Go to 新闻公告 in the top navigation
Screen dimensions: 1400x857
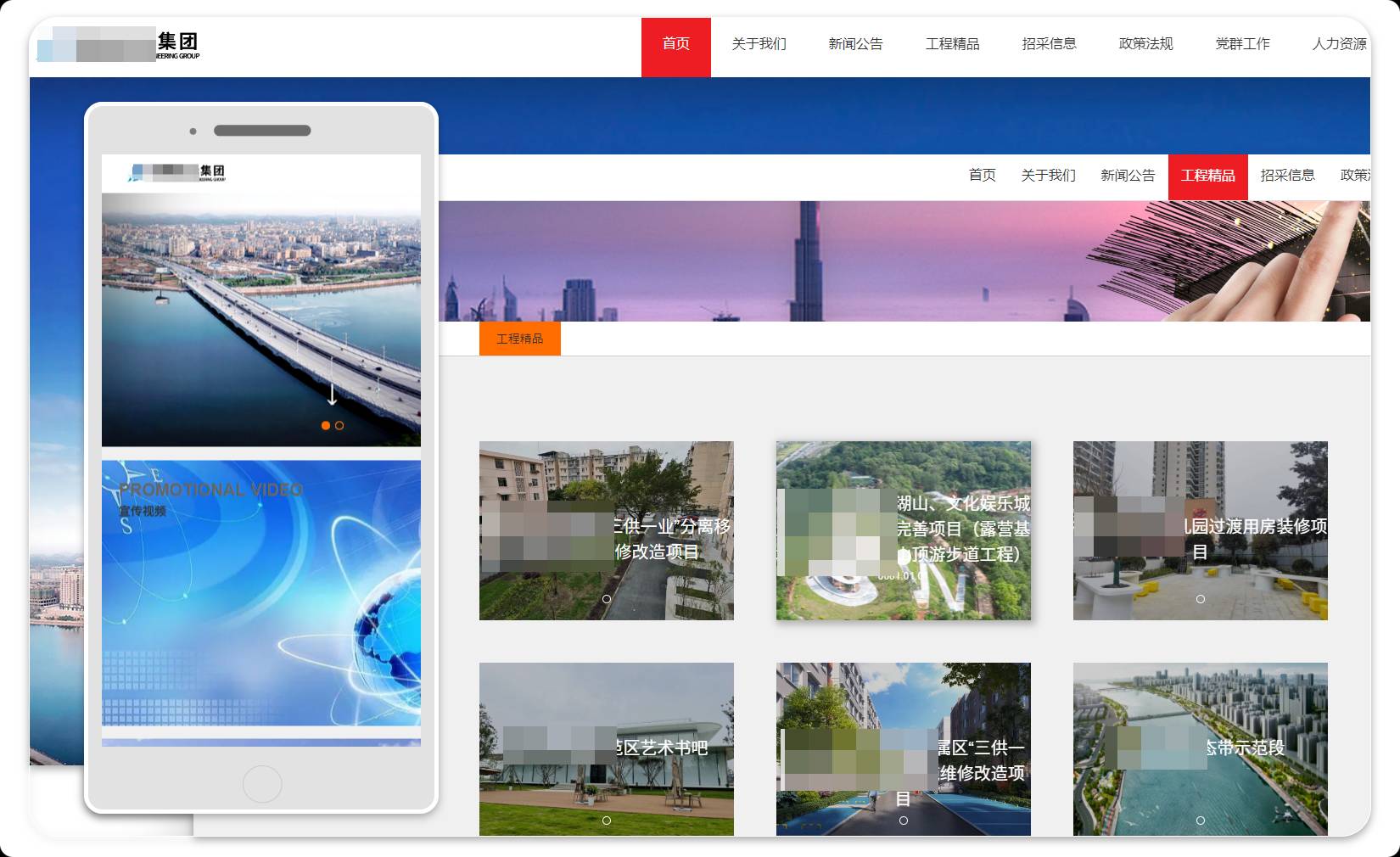(855, 44)
